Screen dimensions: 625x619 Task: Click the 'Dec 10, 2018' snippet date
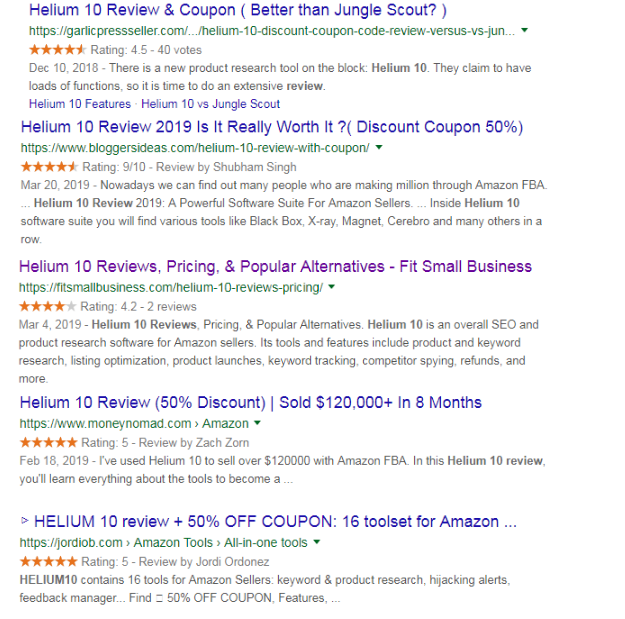(x=63, y=68)
